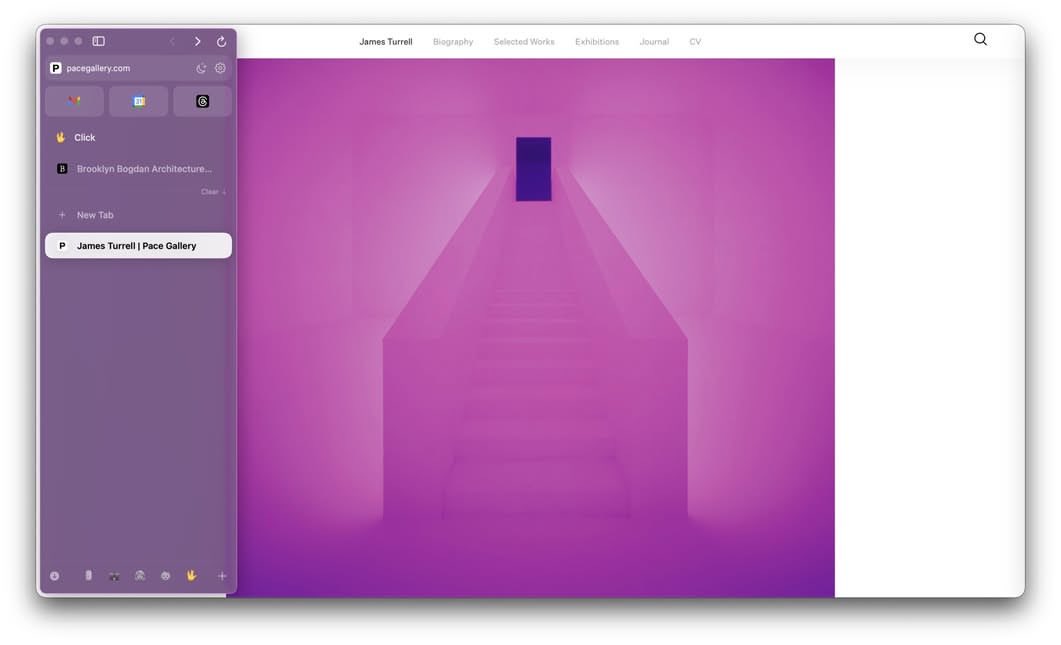Switch to the clock space at bottom left
The height and width of the screenshot is (645, 1061).
54,575
